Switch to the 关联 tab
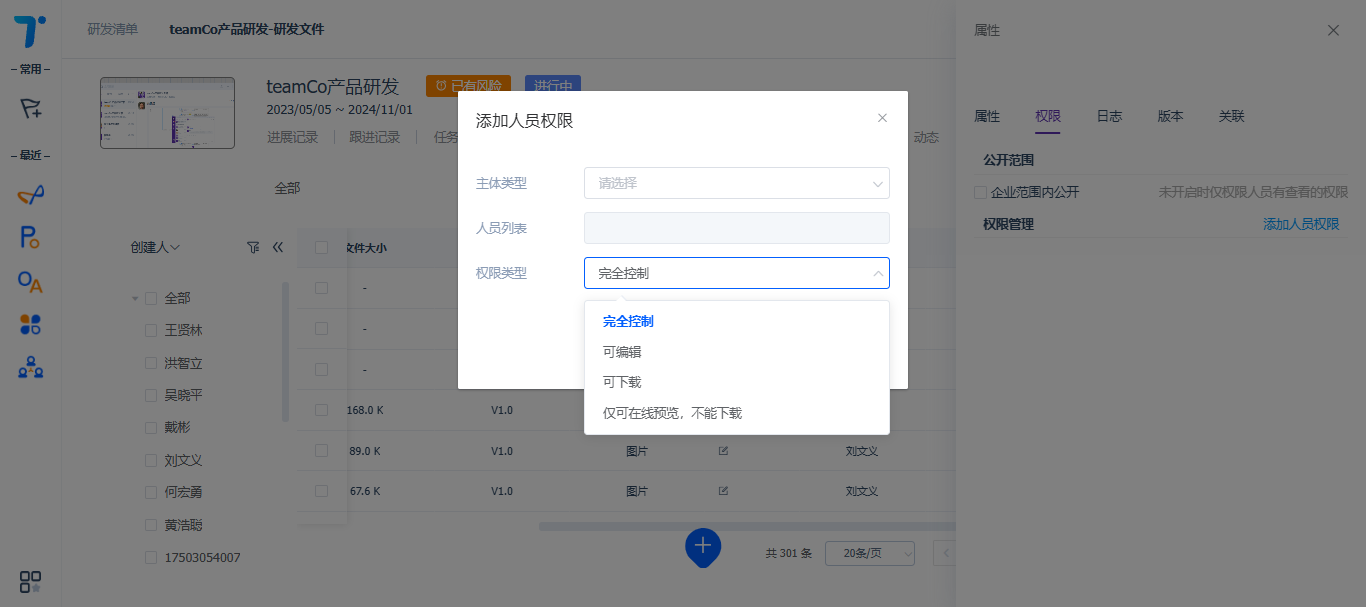Viewport: 1366px width, 607px height. [x=1231, y=116]
